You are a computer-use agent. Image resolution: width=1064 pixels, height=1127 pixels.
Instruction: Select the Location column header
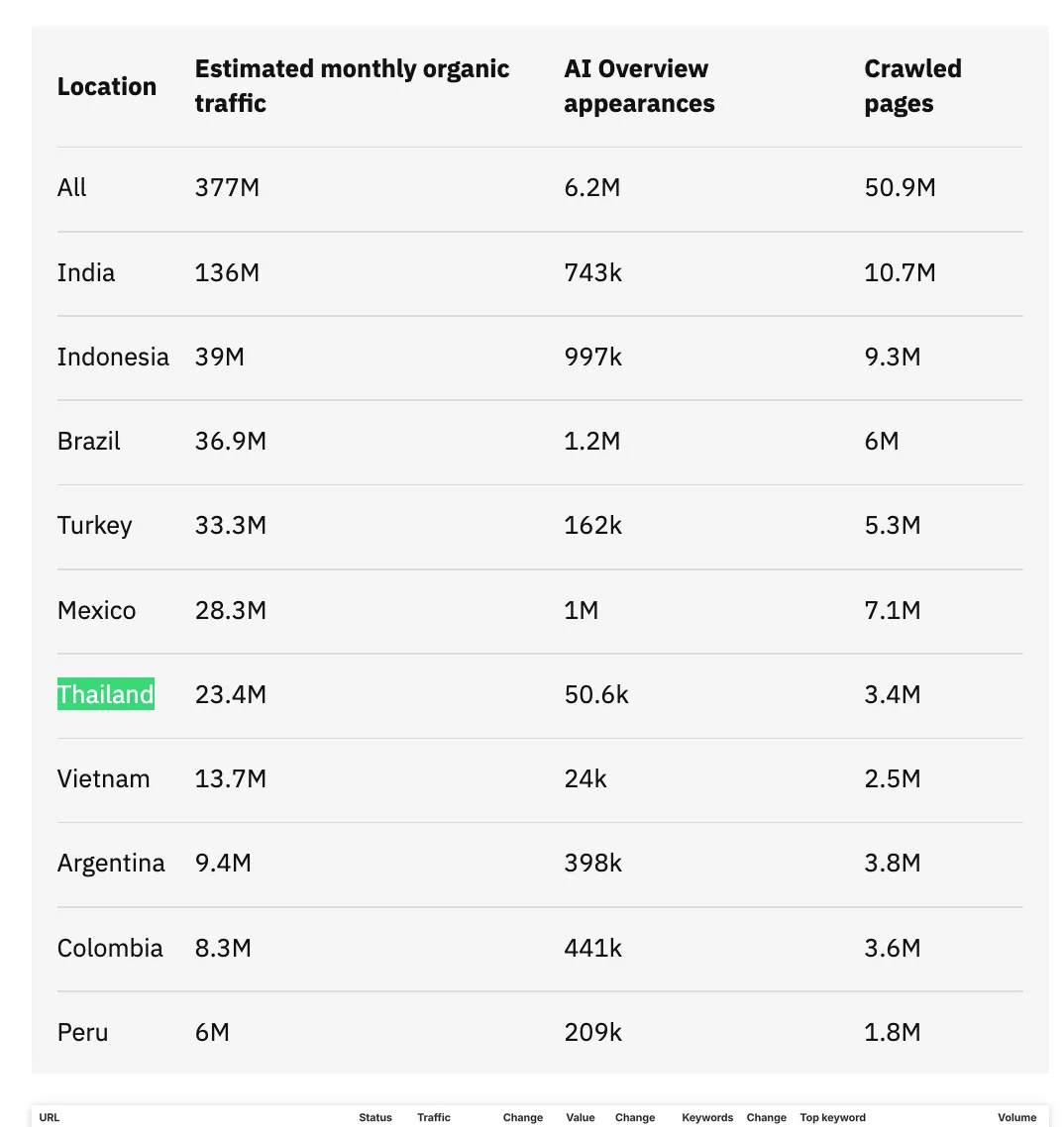pyautogui.click(x=106, y=86)
